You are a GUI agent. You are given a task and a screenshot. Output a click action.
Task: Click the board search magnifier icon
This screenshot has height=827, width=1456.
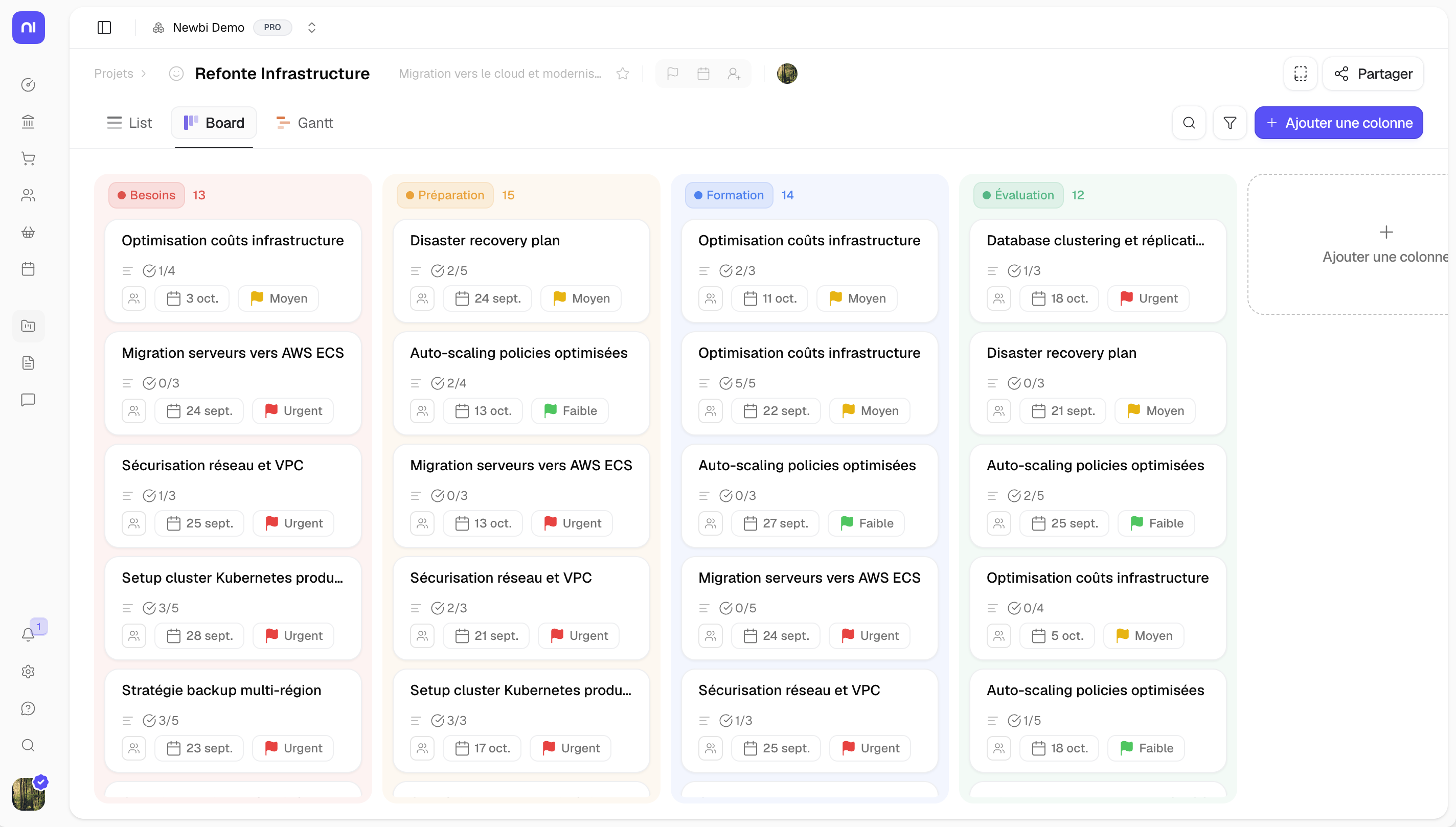click(1189, 123)
